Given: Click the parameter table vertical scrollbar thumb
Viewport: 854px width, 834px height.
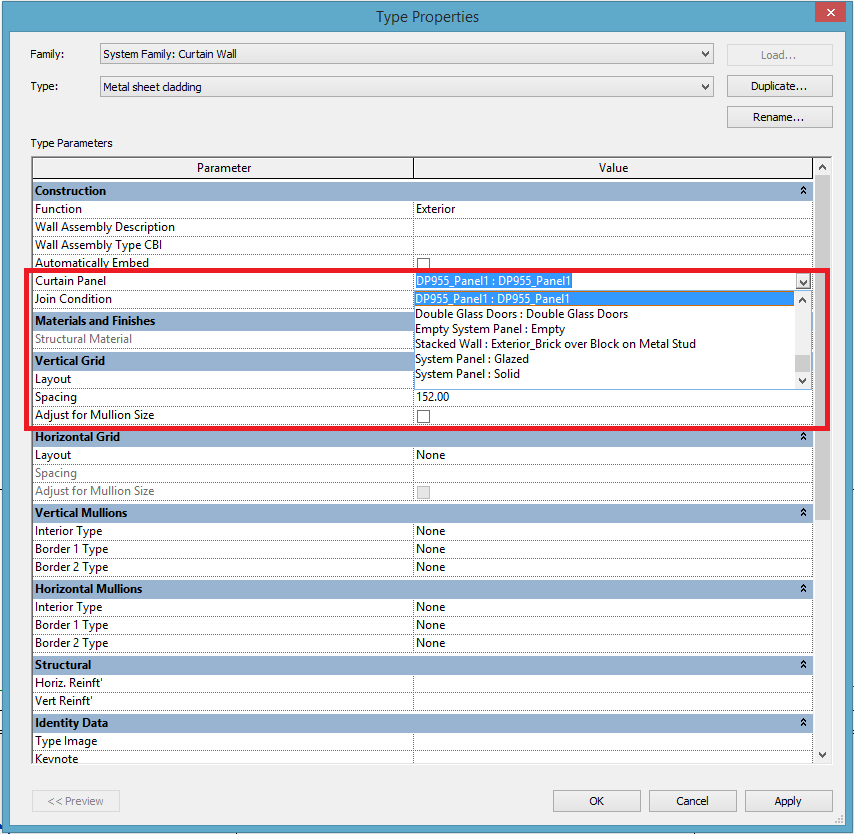Looking at the screenshot, I should [x=822, y=347].
